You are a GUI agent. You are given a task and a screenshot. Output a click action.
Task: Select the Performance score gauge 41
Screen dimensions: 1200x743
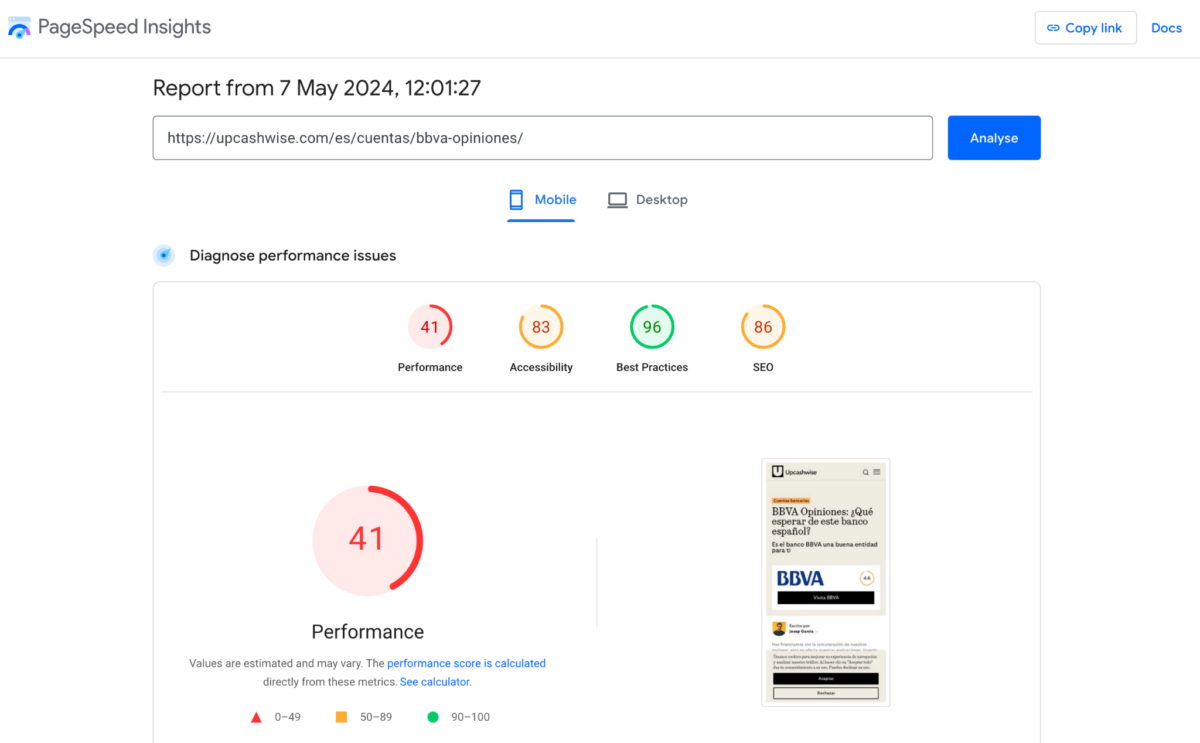click(x=430, y=327)
